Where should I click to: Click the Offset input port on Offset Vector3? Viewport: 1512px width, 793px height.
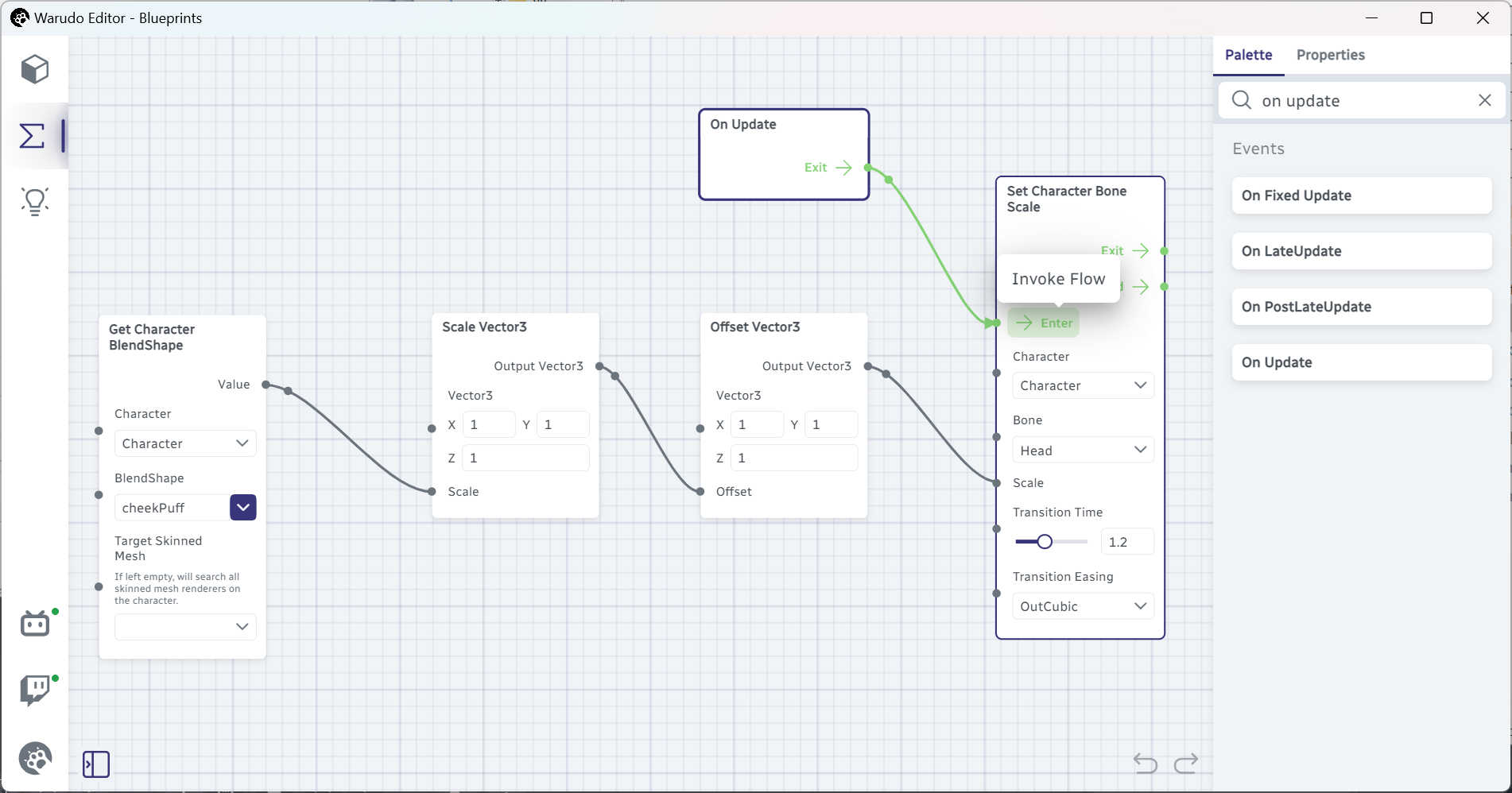700,492
